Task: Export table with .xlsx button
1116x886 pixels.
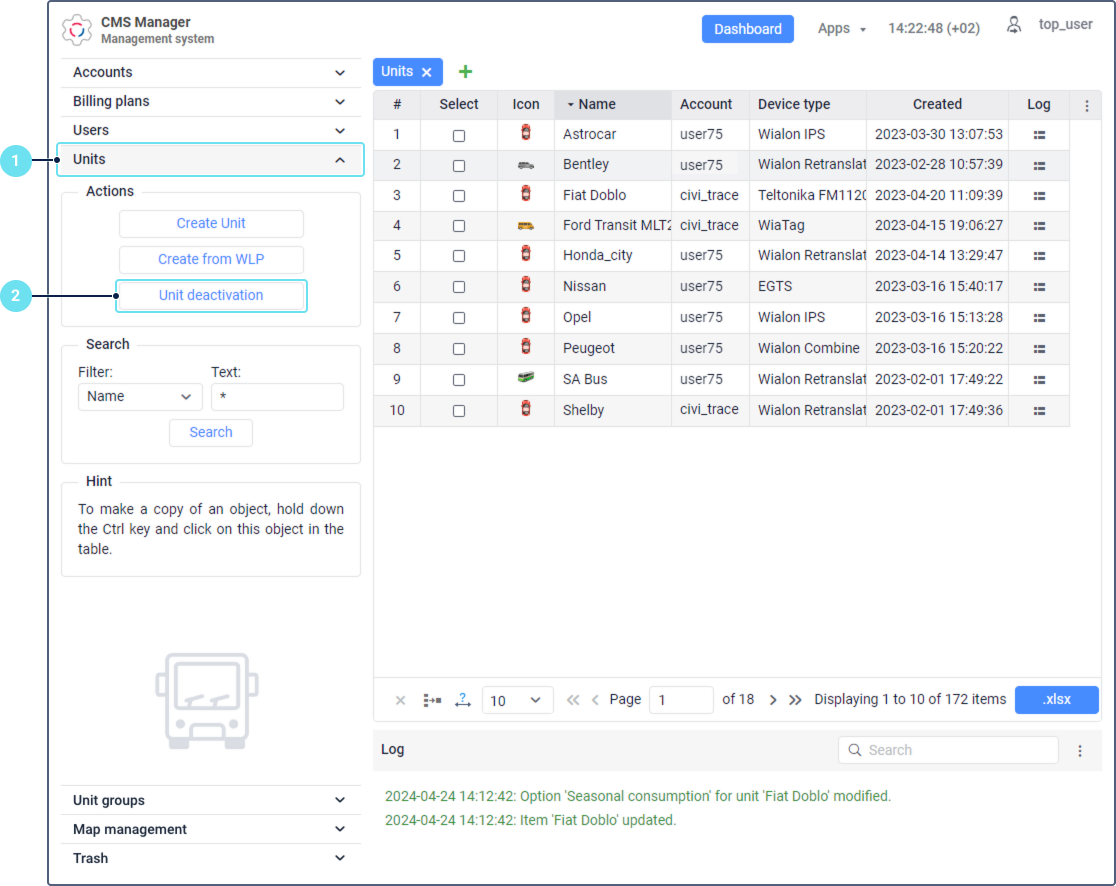Action: 1056,700
